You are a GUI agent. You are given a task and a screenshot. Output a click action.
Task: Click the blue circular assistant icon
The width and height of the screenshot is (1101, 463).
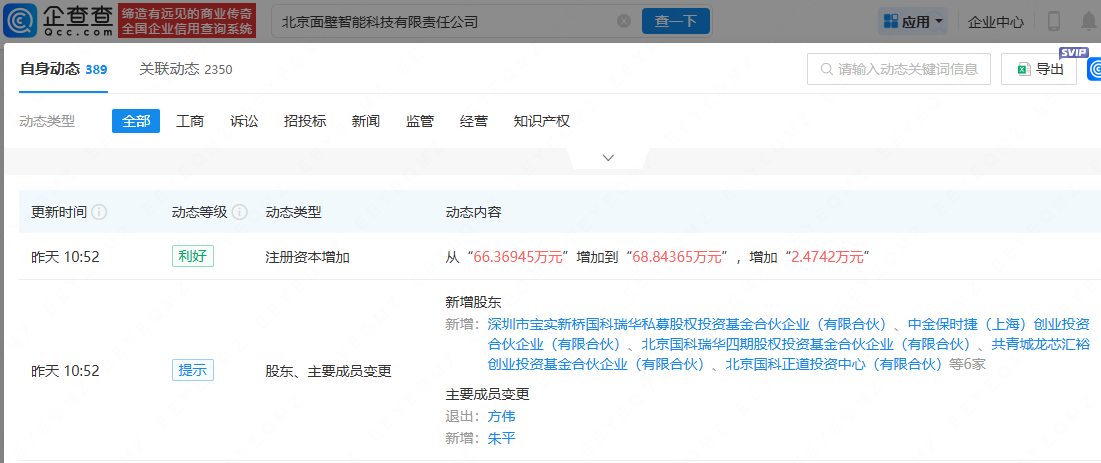pos(1093,69)
